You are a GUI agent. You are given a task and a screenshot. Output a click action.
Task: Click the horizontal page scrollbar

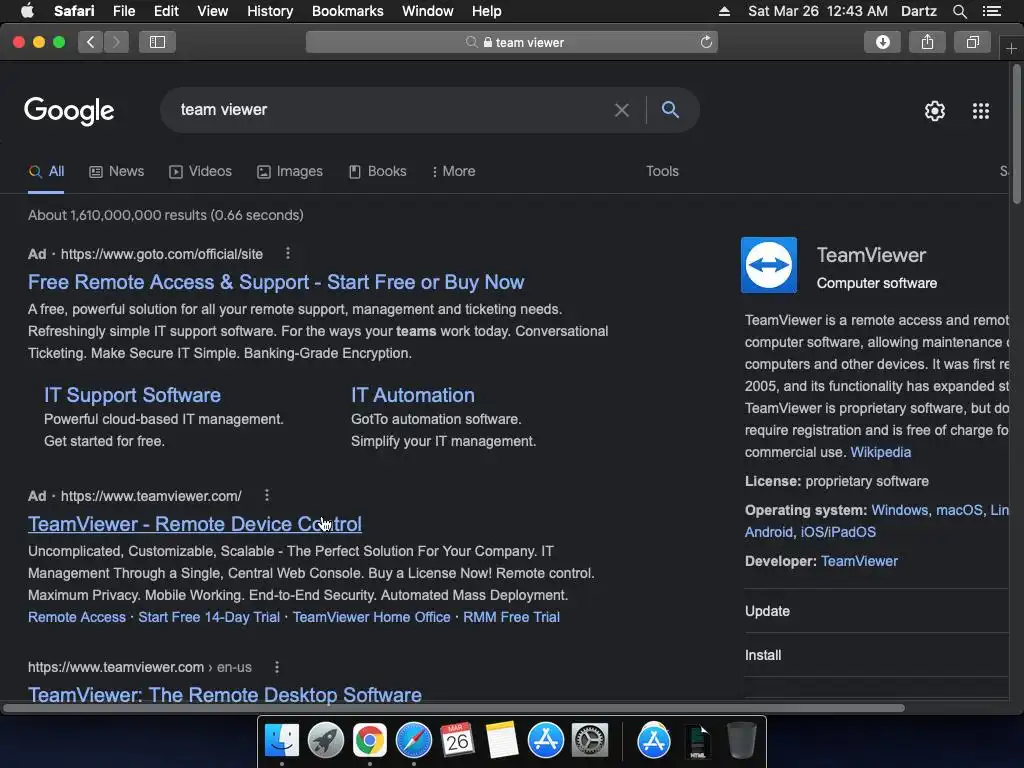tap(454, 708)
